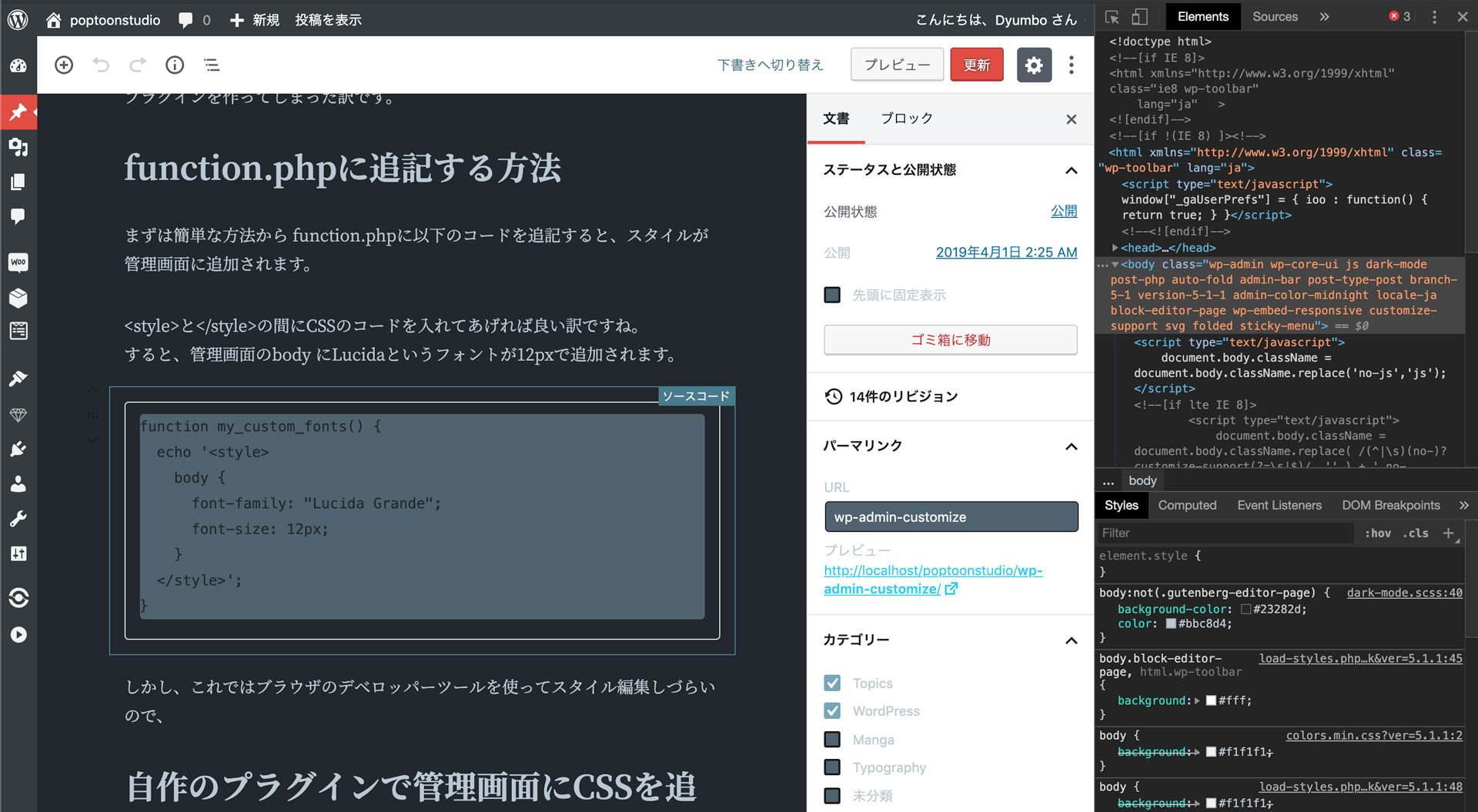Toggle DevTools device toolbar icon
Viewport: 1478px width, 812px height.
click(x=1139, y=17)
